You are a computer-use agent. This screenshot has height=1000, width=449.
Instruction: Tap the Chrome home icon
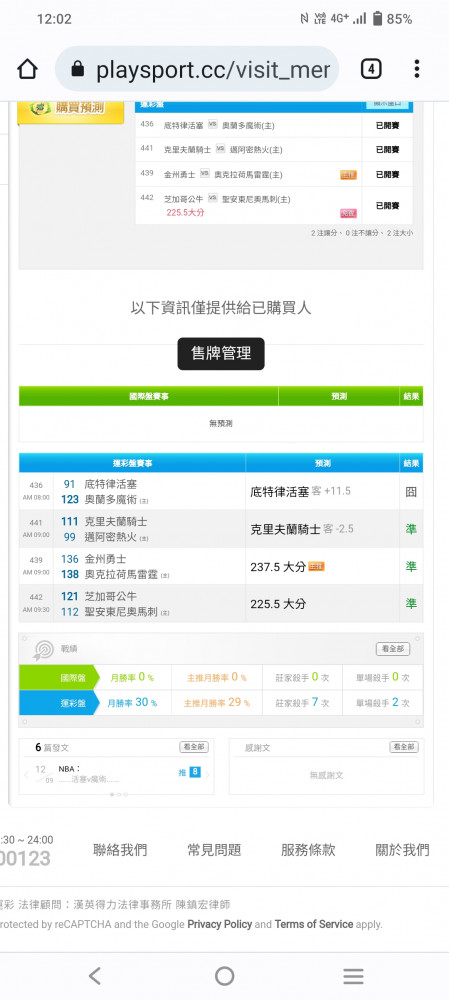coord(27,69)
